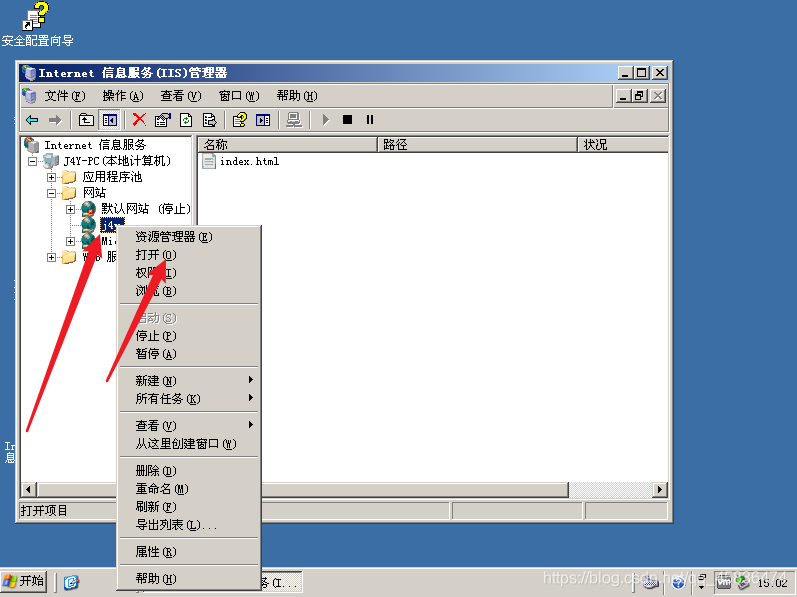The width and height of the screenshot is (797, 597).
Task: Click the horizontal scrollbar right arrow
Action: click(660, 490)
